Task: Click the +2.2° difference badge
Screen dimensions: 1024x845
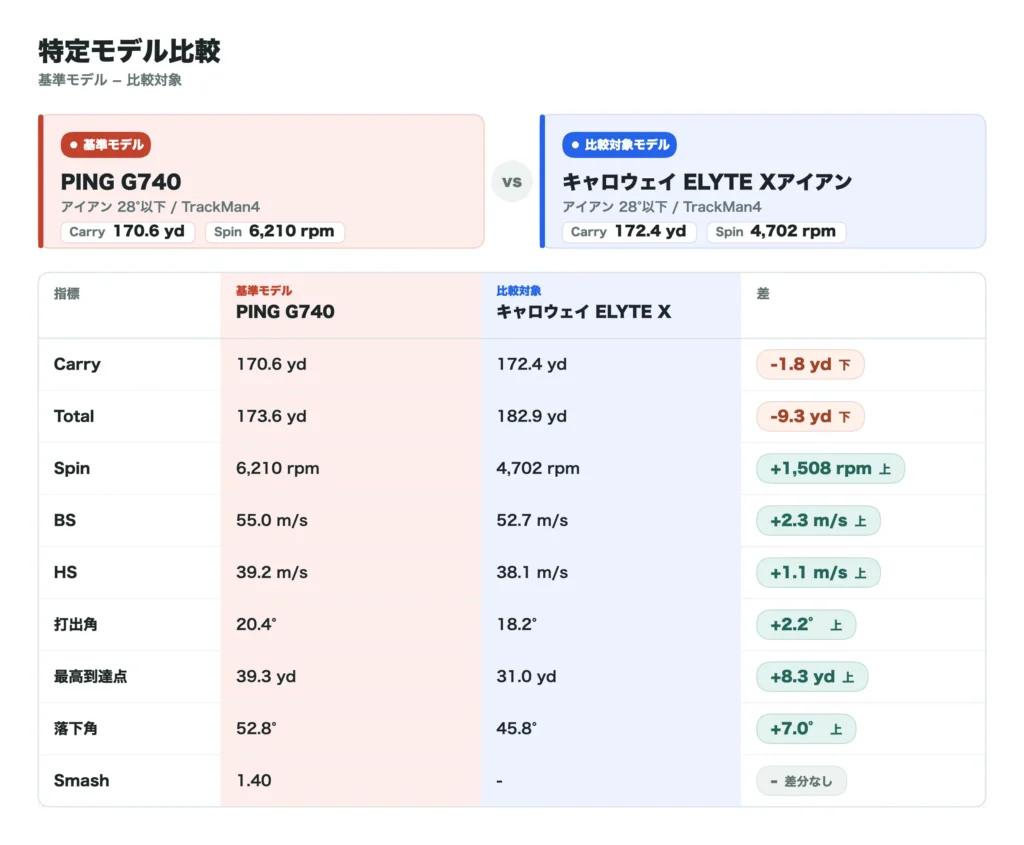Action: pos(806,624)
